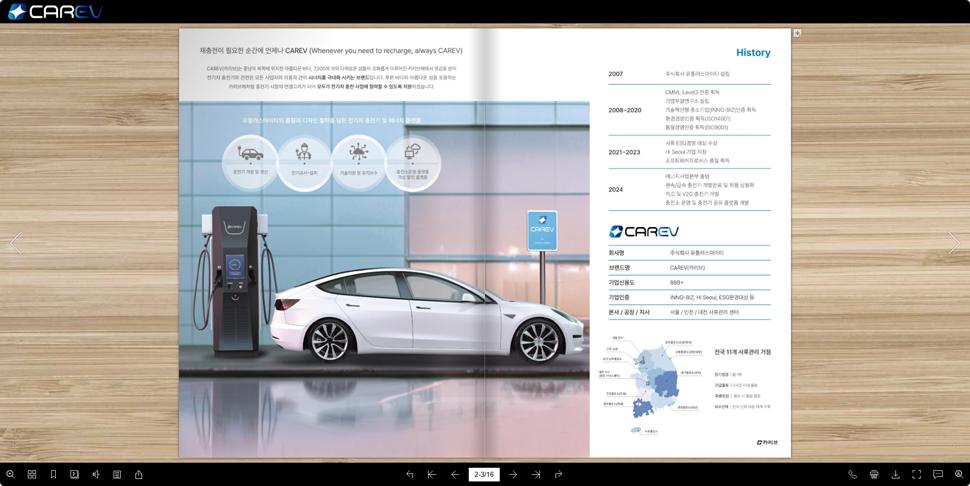Click the zoom in magnifier icon

coord(10,475)
